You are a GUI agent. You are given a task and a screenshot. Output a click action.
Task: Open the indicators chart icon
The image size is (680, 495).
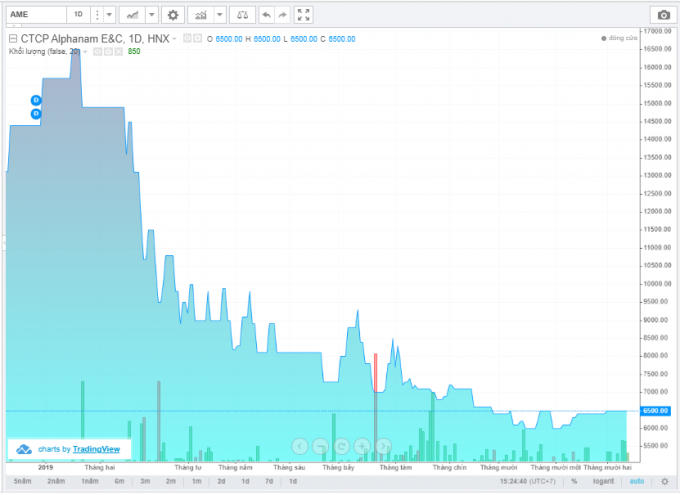click(x=200, y=15)
